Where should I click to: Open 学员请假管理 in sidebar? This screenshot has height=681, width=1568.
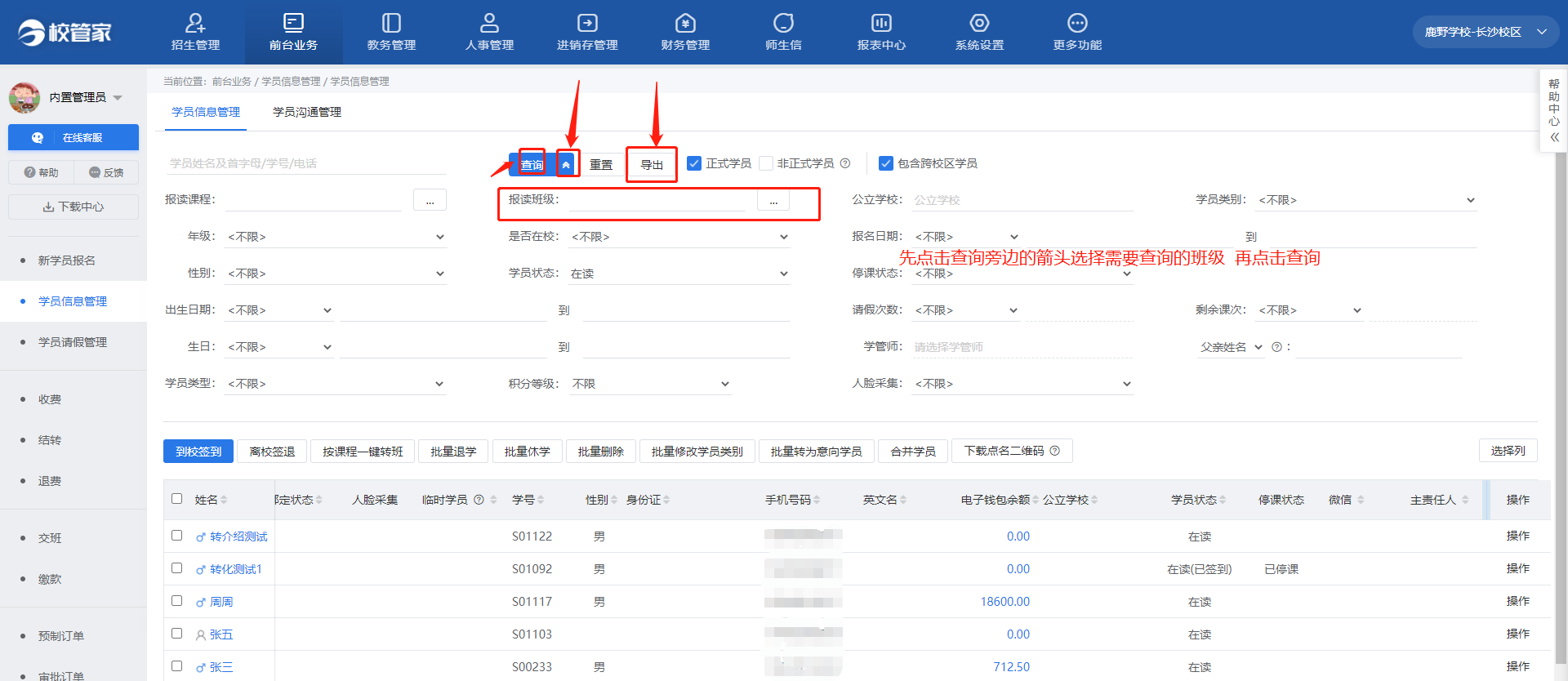73,342
